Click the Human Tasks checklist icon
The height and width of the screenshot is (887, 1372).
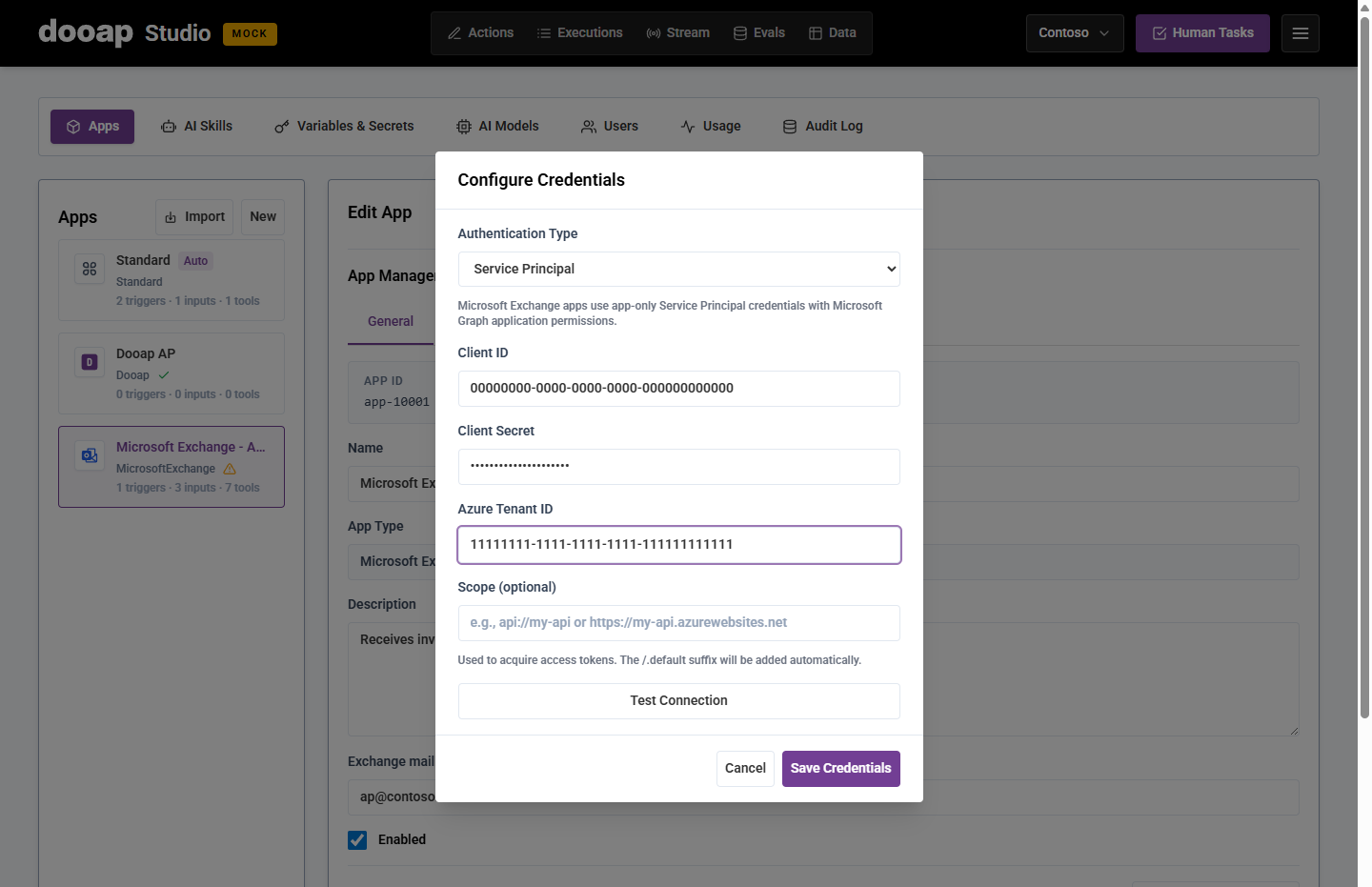click(x=1160, y=33)
